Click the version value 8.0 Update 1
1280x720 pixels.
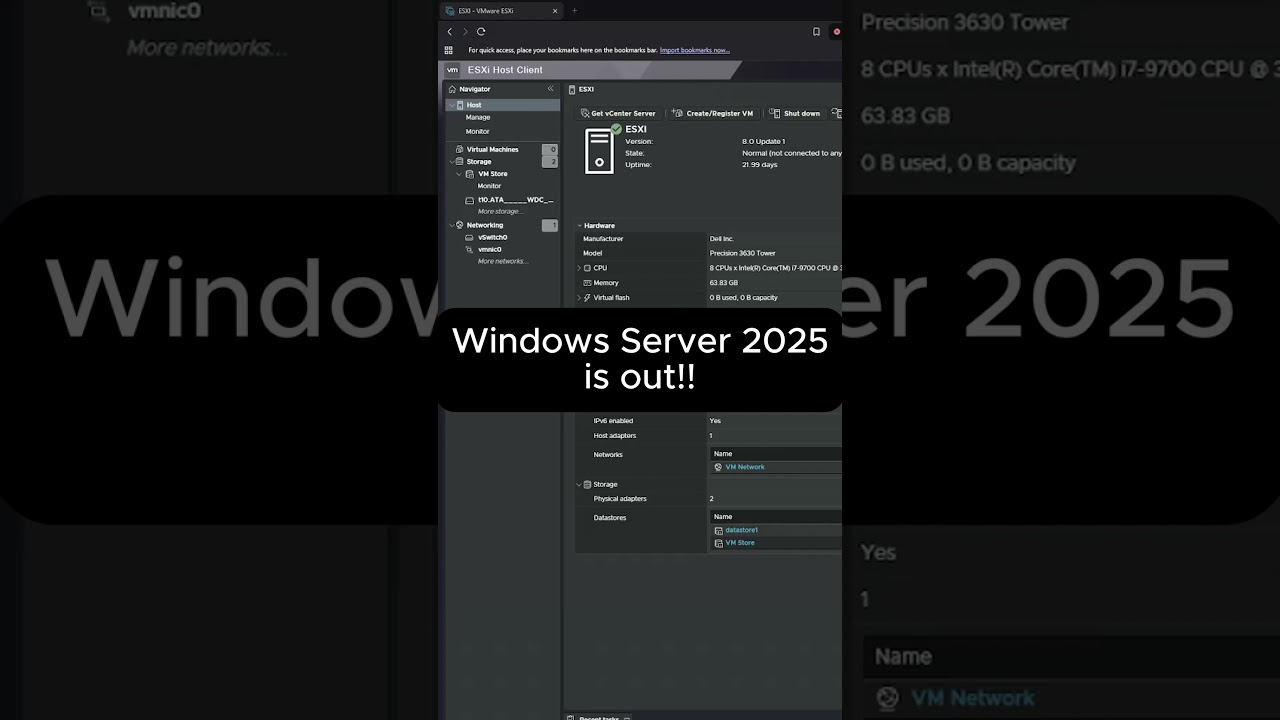(x=764, y=141)
